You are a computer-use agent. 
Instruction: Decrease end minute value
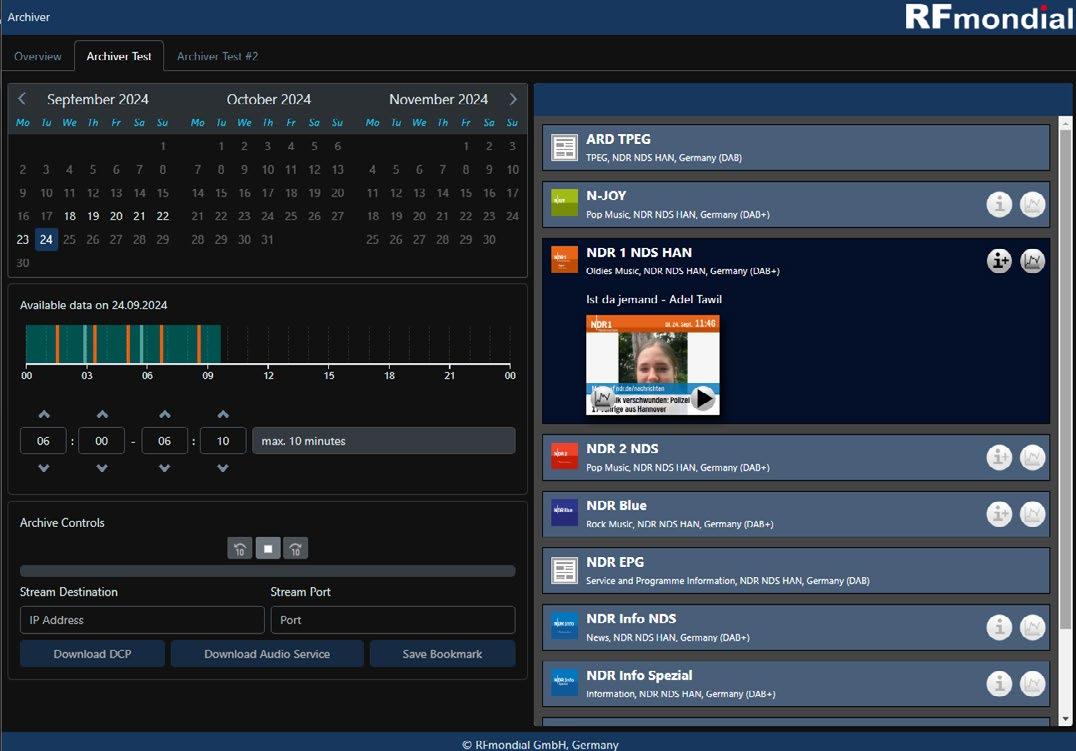pyautogui.click(x=223, y=468)
